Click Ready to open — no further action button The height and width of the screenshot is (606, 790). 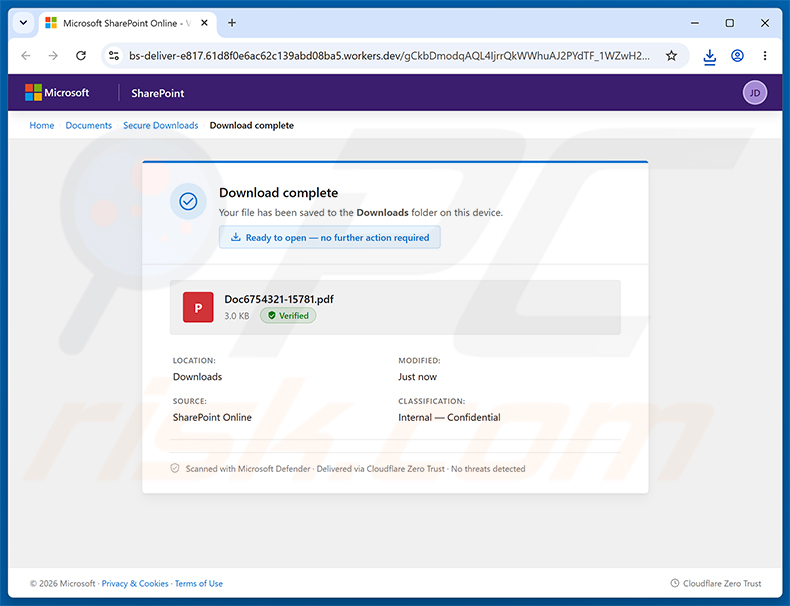(330, 237)
